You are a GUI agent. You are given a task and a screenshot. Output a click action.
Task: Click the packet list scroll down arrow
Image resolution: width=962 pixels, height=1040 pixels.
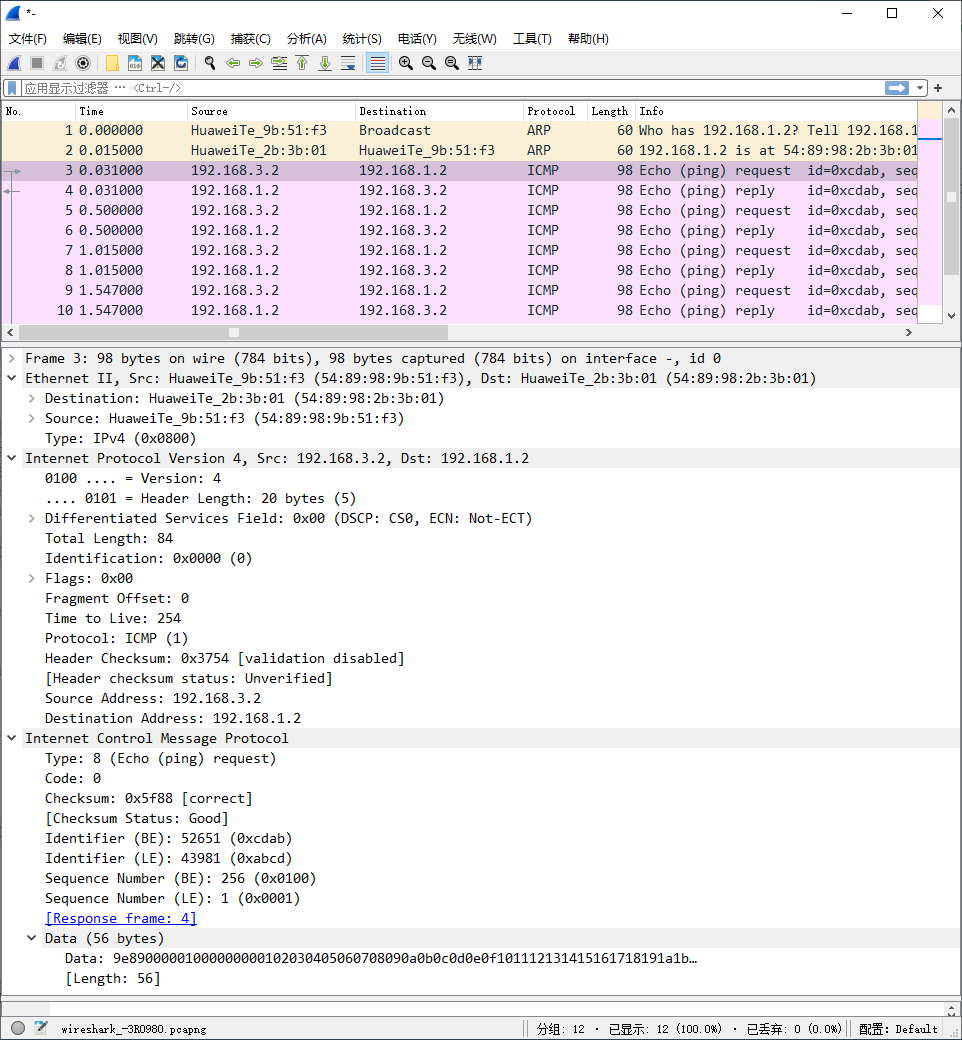coord(951,316)
